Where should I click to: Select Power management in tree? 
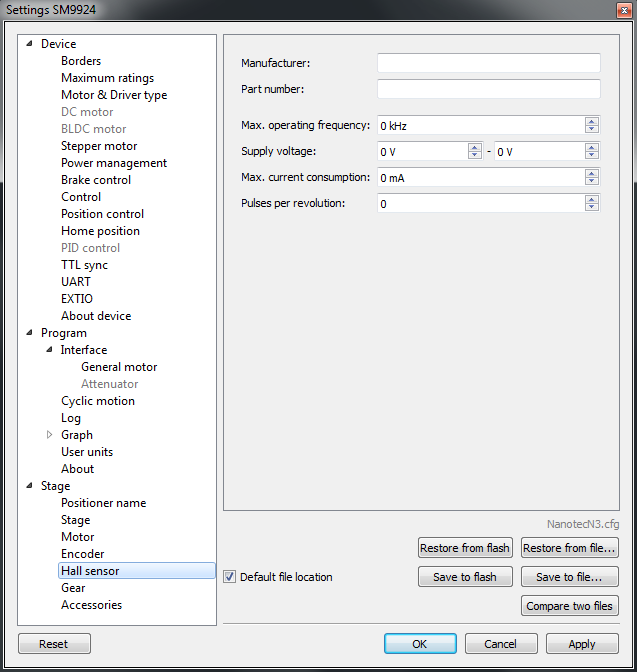113,163
